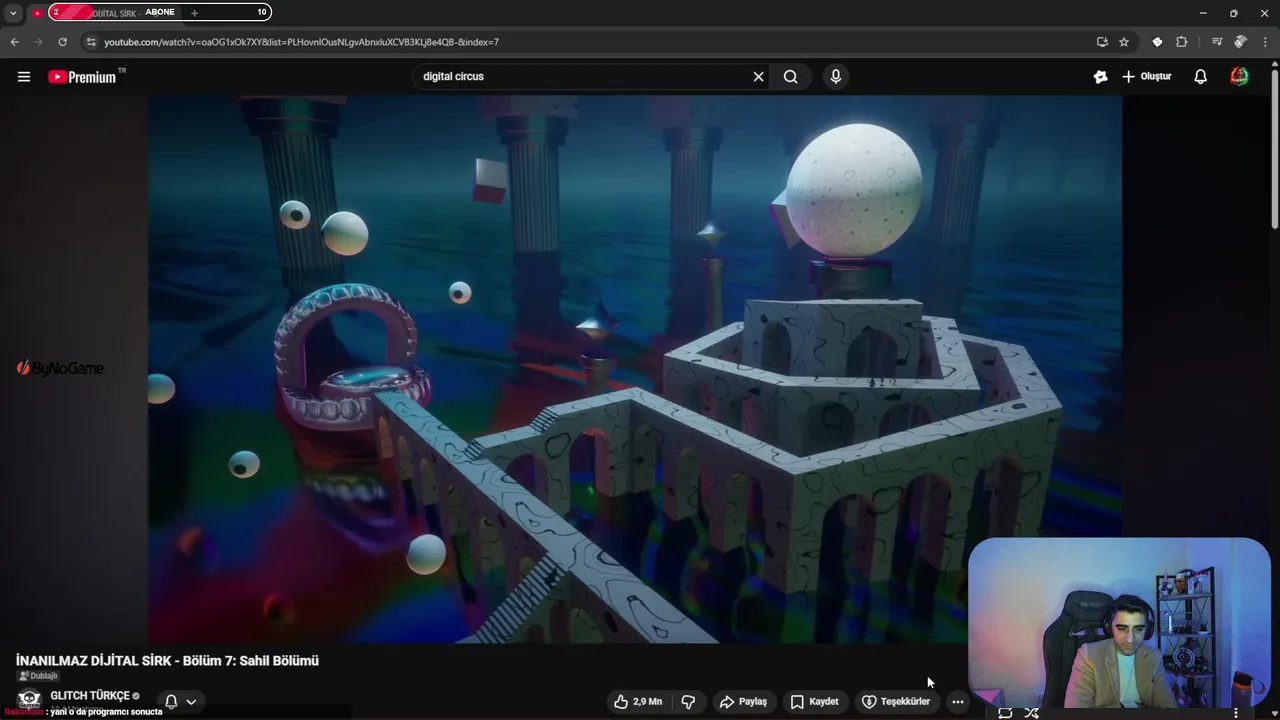
Task: Save the video with Kaydet
Action: coord(814,702)
